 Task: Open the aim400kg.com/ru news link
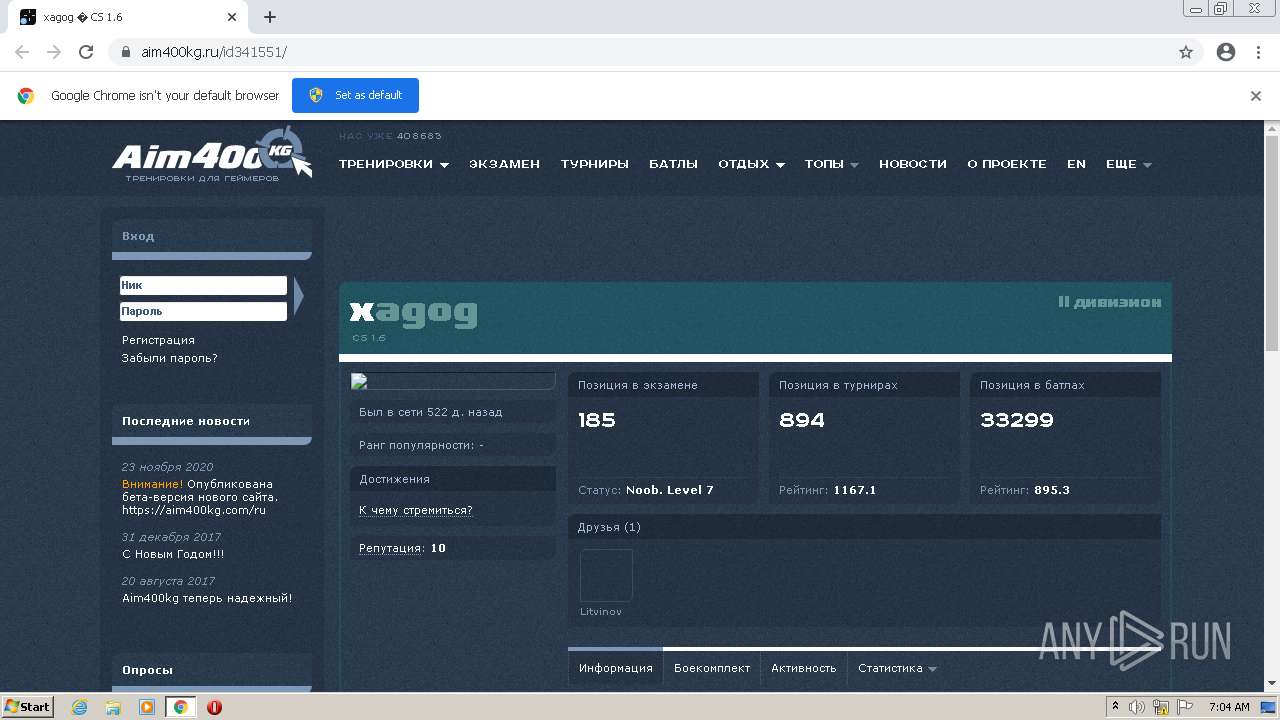click(194, 510)
